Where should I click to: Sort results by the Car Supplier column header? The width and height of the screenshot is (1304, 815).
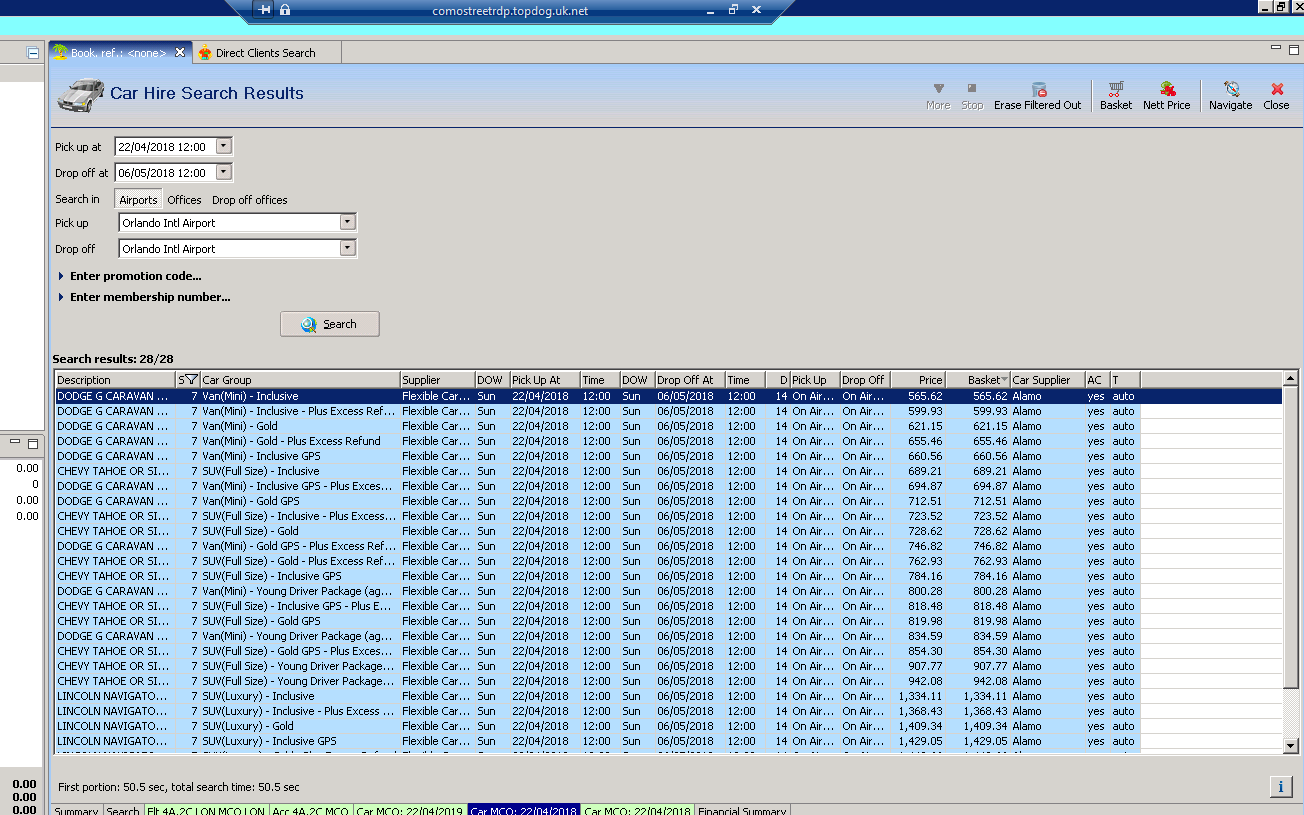click(1047, 380)
